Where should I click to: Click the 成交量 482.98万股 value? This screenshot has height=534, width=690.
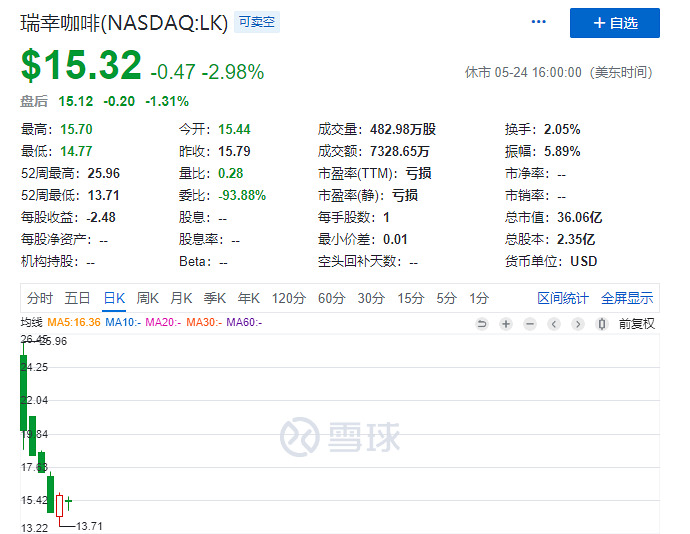[x=403, y=129]
